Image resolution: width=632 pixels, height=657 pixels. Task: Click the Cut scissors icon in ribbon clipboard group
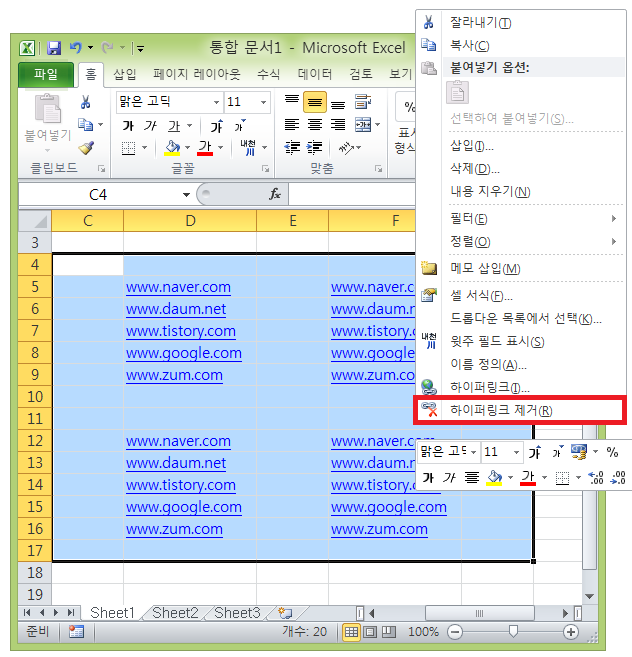pos(85,102)
